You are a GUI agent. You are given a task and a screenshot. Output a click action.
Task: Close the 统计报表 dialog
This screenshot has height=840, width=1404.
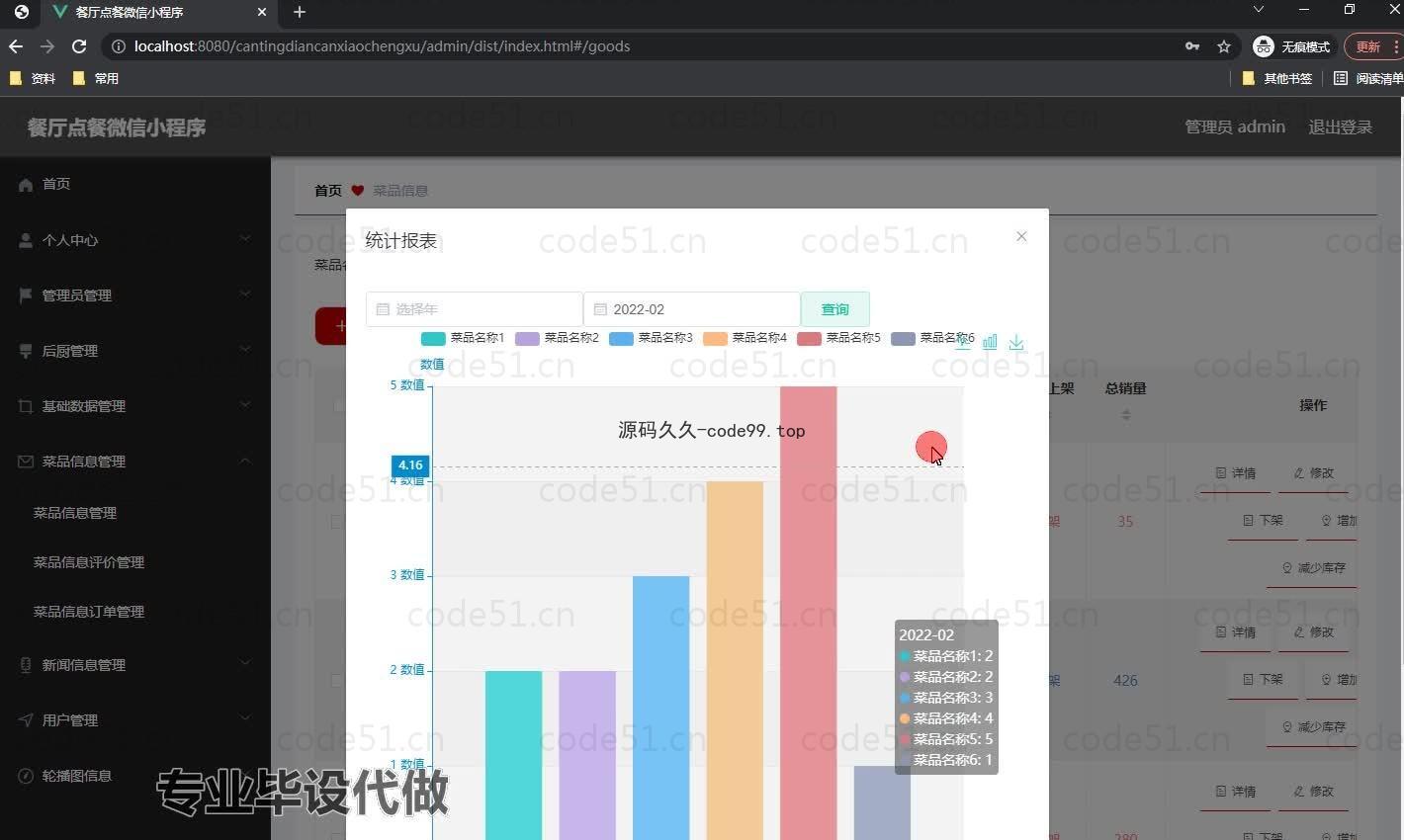1021,236
